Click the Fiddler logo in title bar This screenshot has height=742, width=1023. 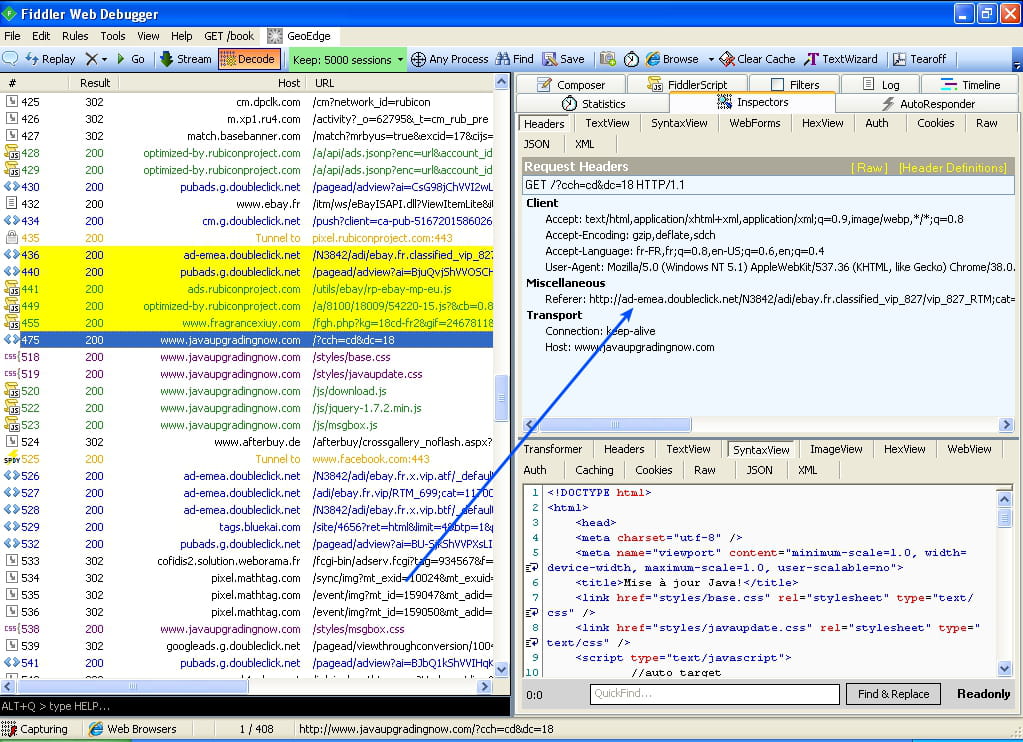tap(9, 13)
